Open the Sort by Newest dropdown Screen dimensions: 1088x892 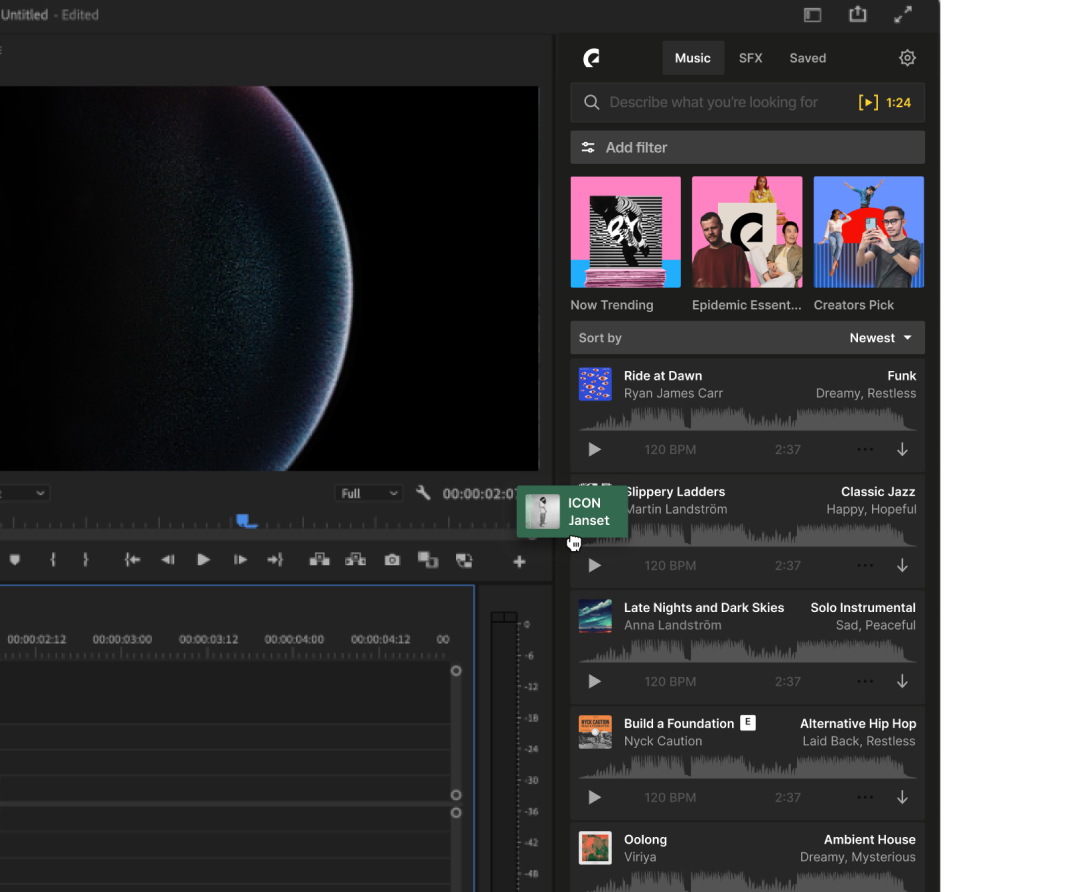coord(880,338)
